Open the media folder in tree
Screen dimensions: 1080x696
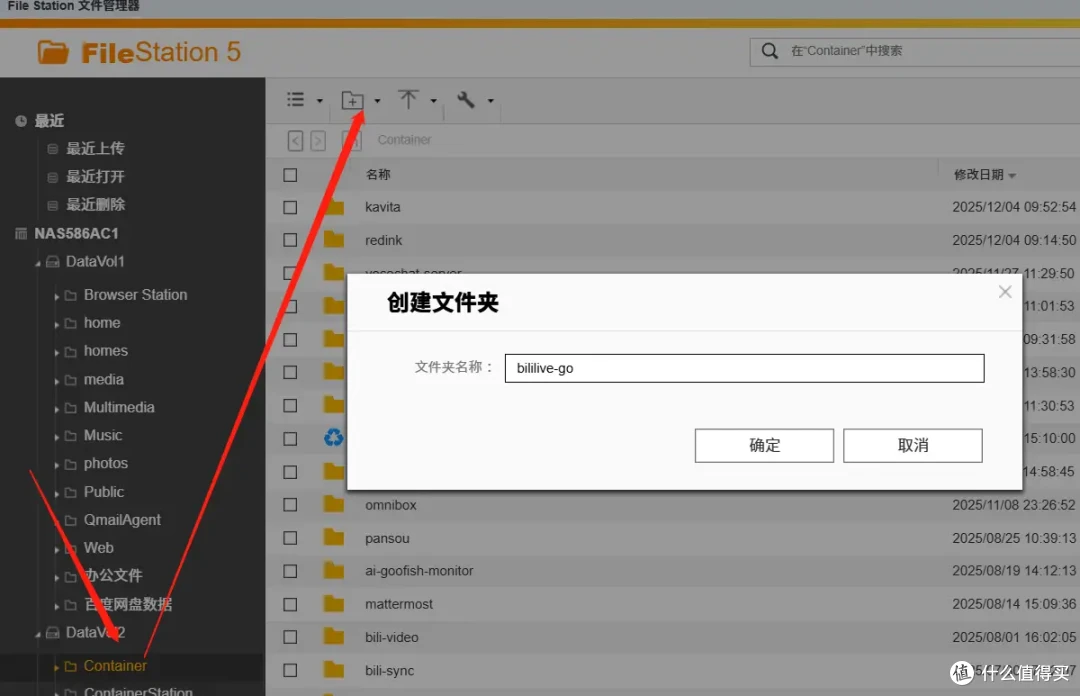coord(103,380)
